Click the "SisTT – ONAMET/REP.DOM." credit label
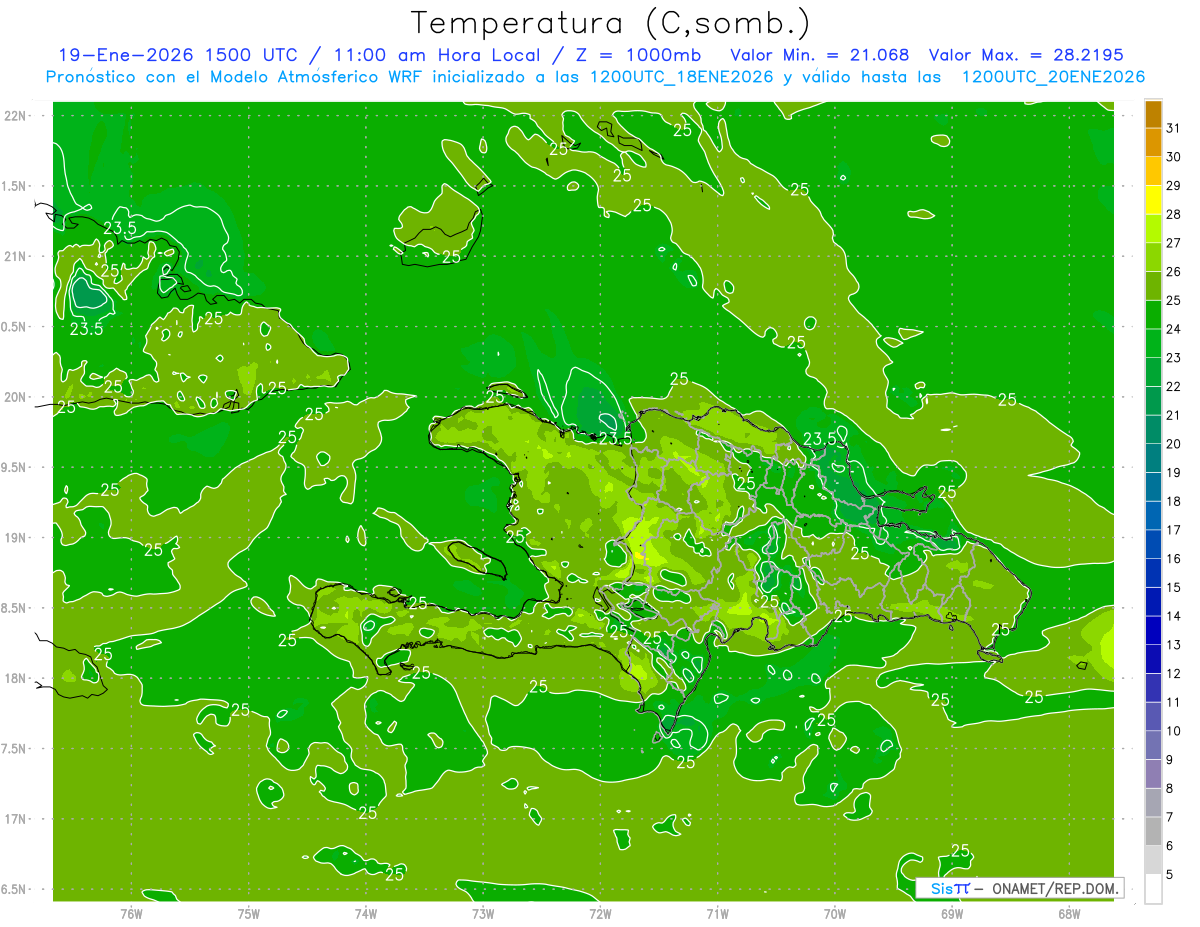Screen dimensions: 1200x927 (x=1019, y=888)
